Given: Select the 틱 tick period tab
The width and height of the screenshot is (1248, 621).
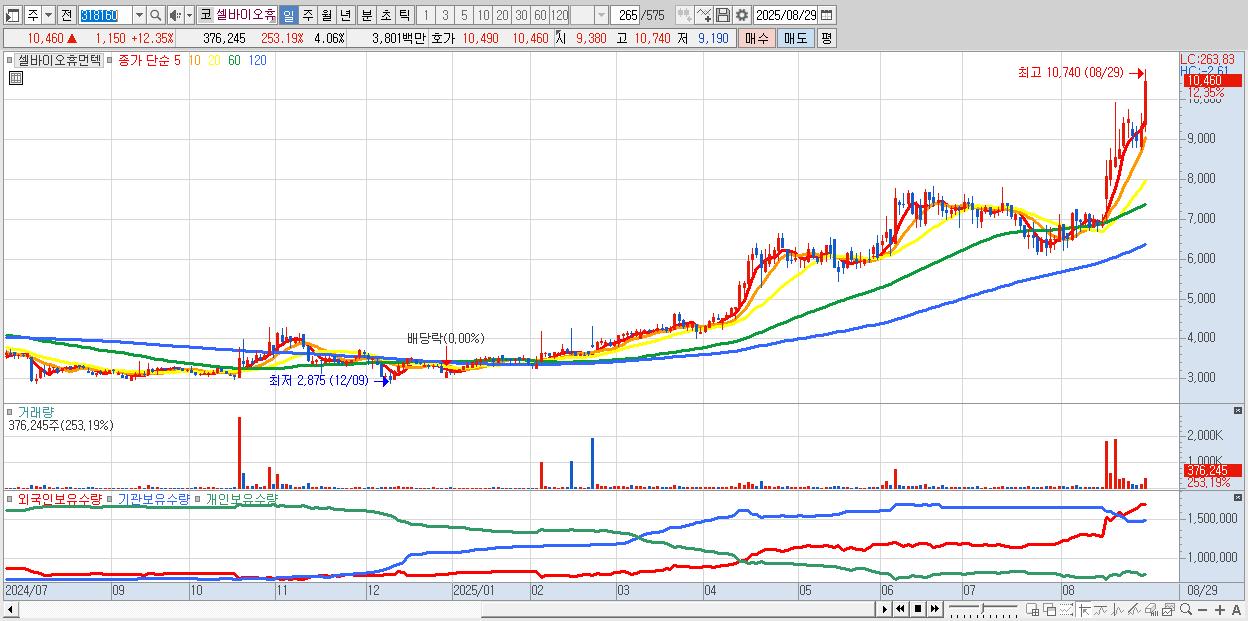Looking at the screenshot, I should pos(404,15).
